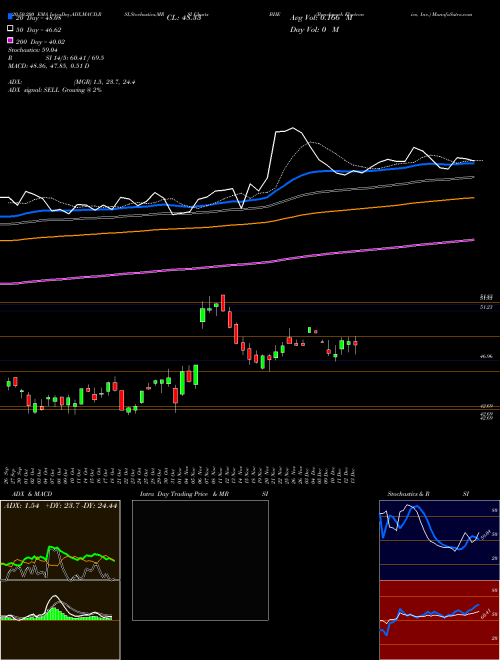
Task: Click the 'Stochastics & R' panel title
Action: tap(408, 494)
